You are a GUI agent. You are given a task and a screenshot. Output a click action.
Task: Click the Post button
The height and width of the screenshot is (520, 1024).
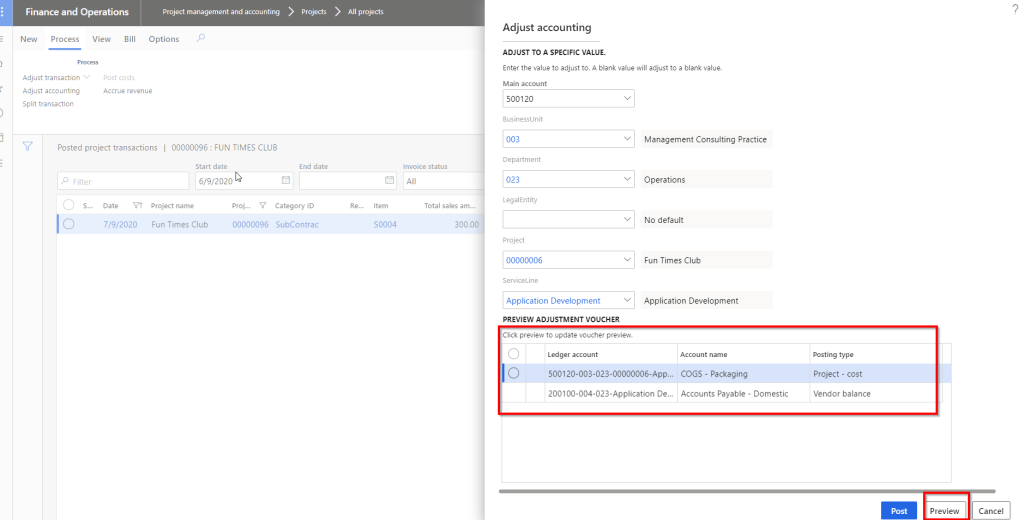pos(898,510)
